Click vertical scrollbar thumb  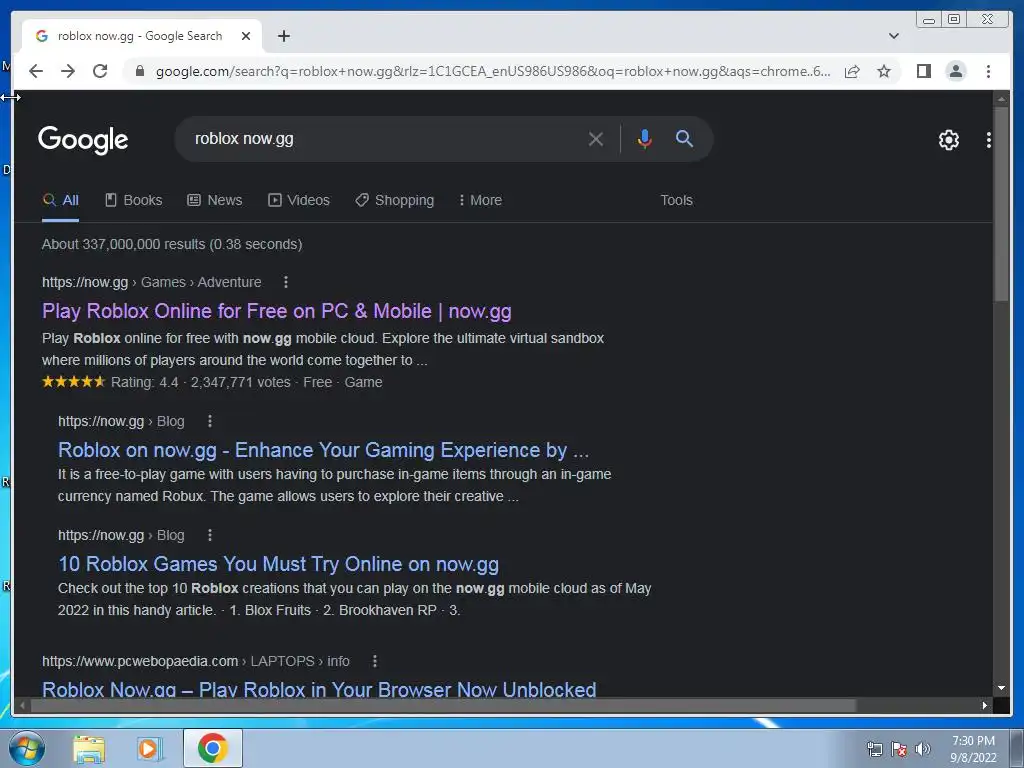pos(1001,204)
